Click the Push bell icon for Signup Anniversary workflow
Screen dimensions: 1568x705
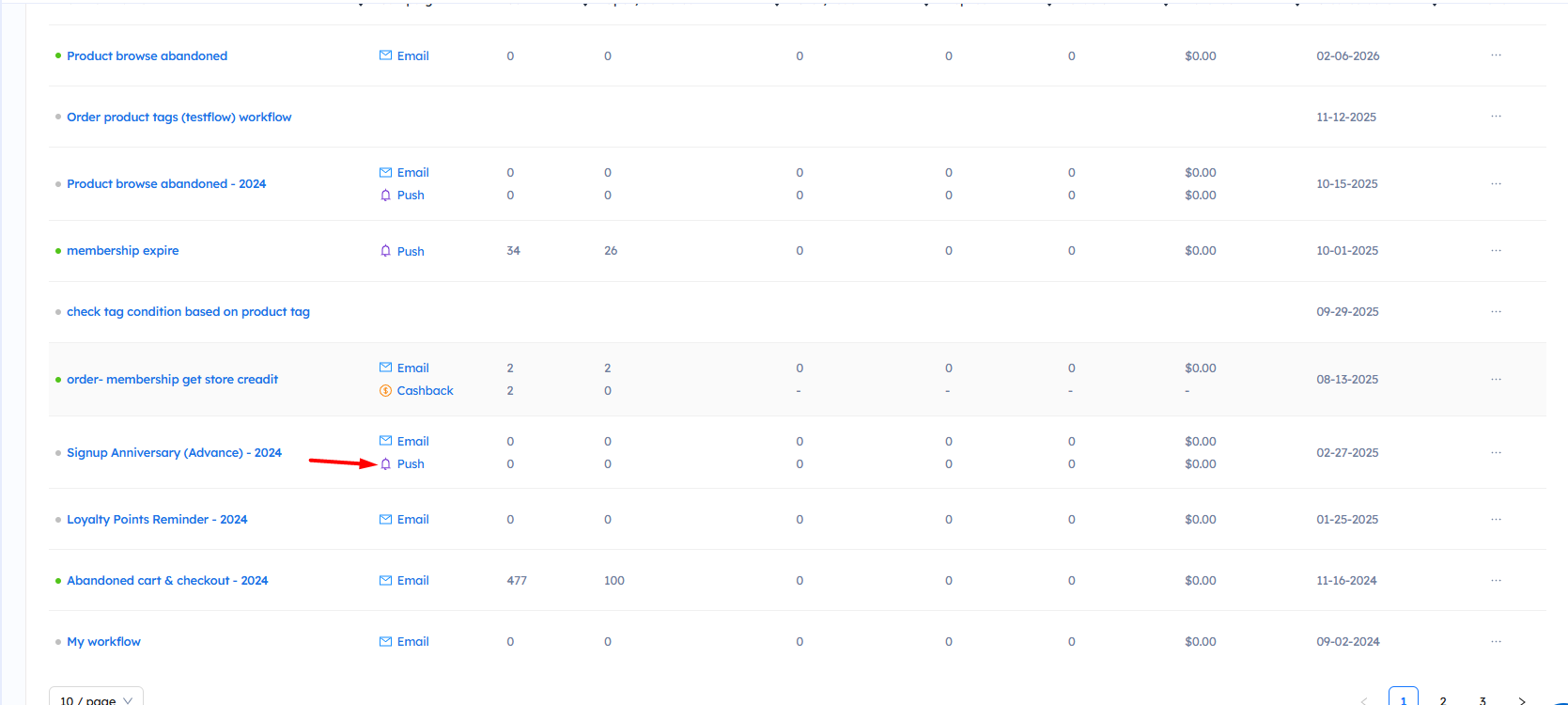coord(385,464)
